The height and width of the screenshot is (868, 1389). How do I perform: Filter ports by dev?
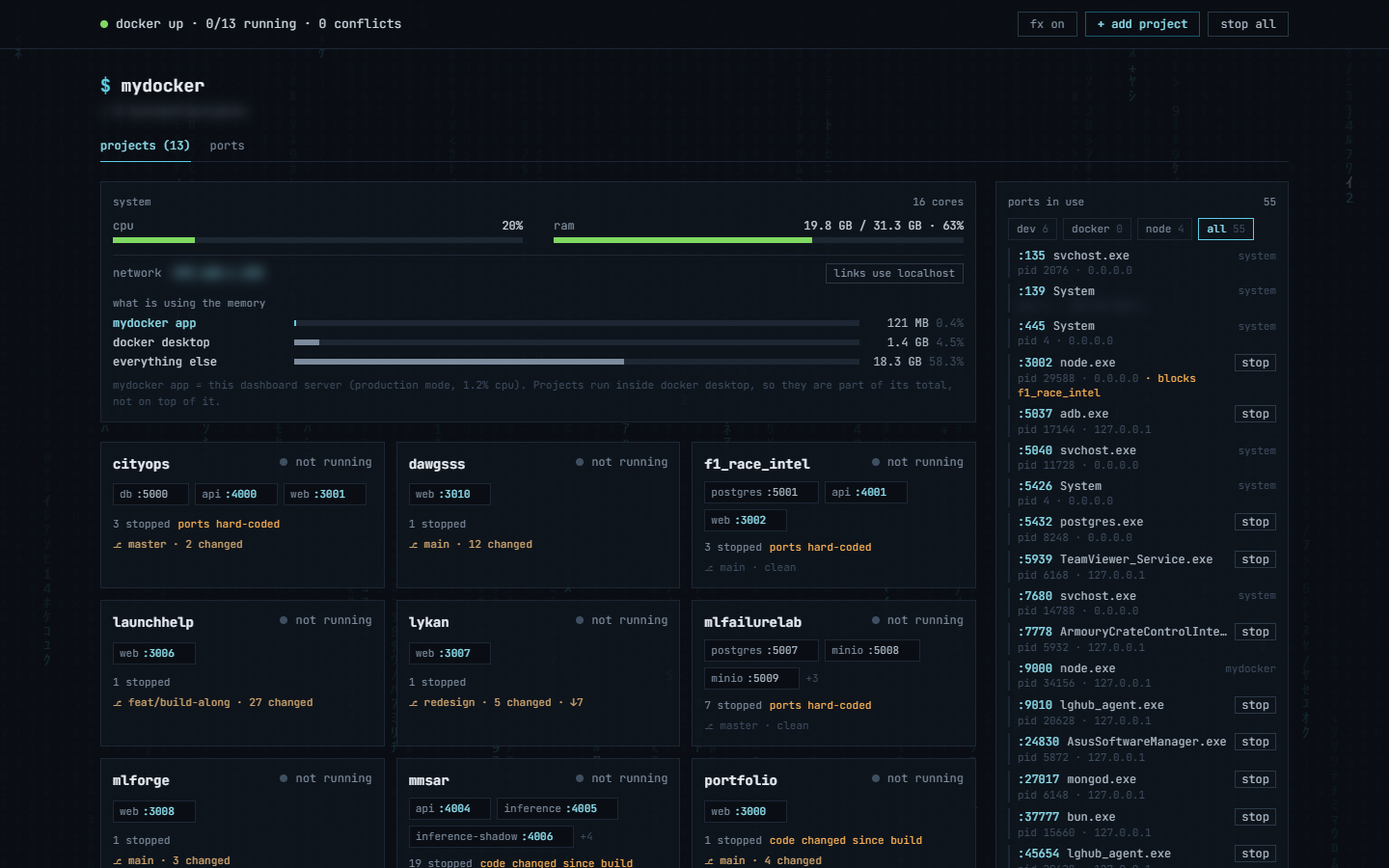(1032, 229)
